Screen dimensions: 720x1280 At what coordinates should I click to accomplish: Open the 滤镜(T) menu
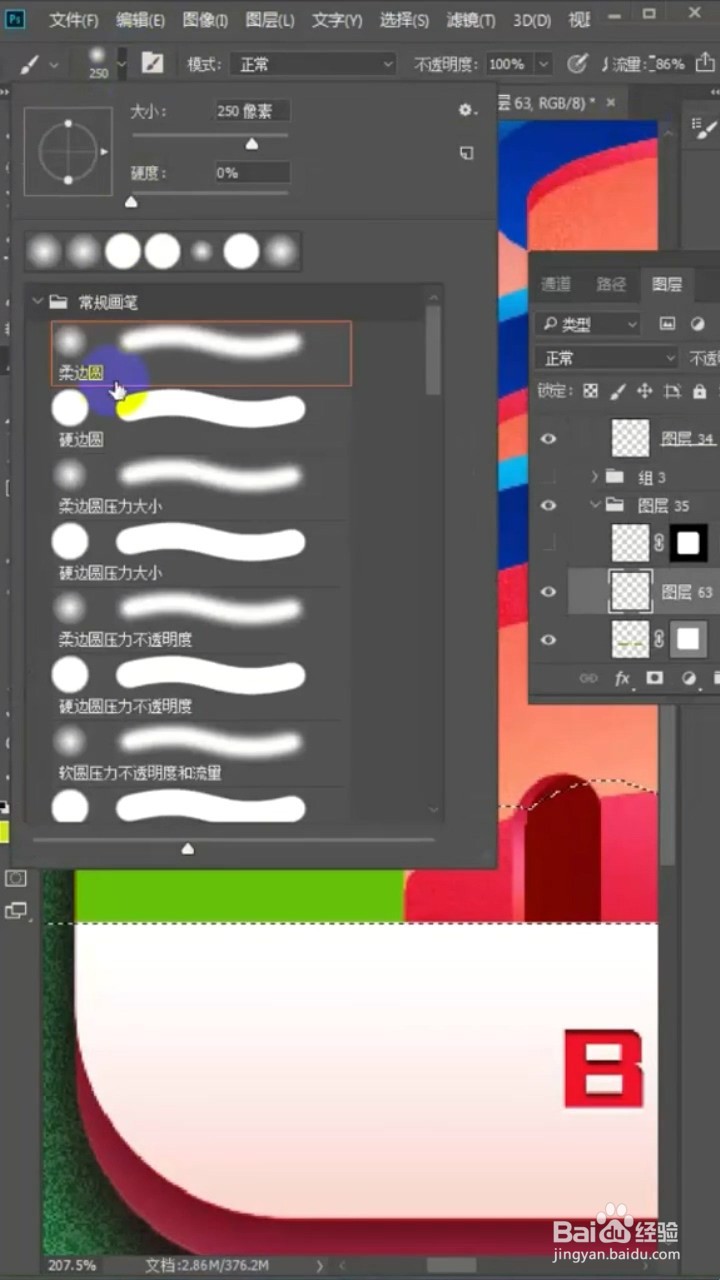tap(471, 20)
